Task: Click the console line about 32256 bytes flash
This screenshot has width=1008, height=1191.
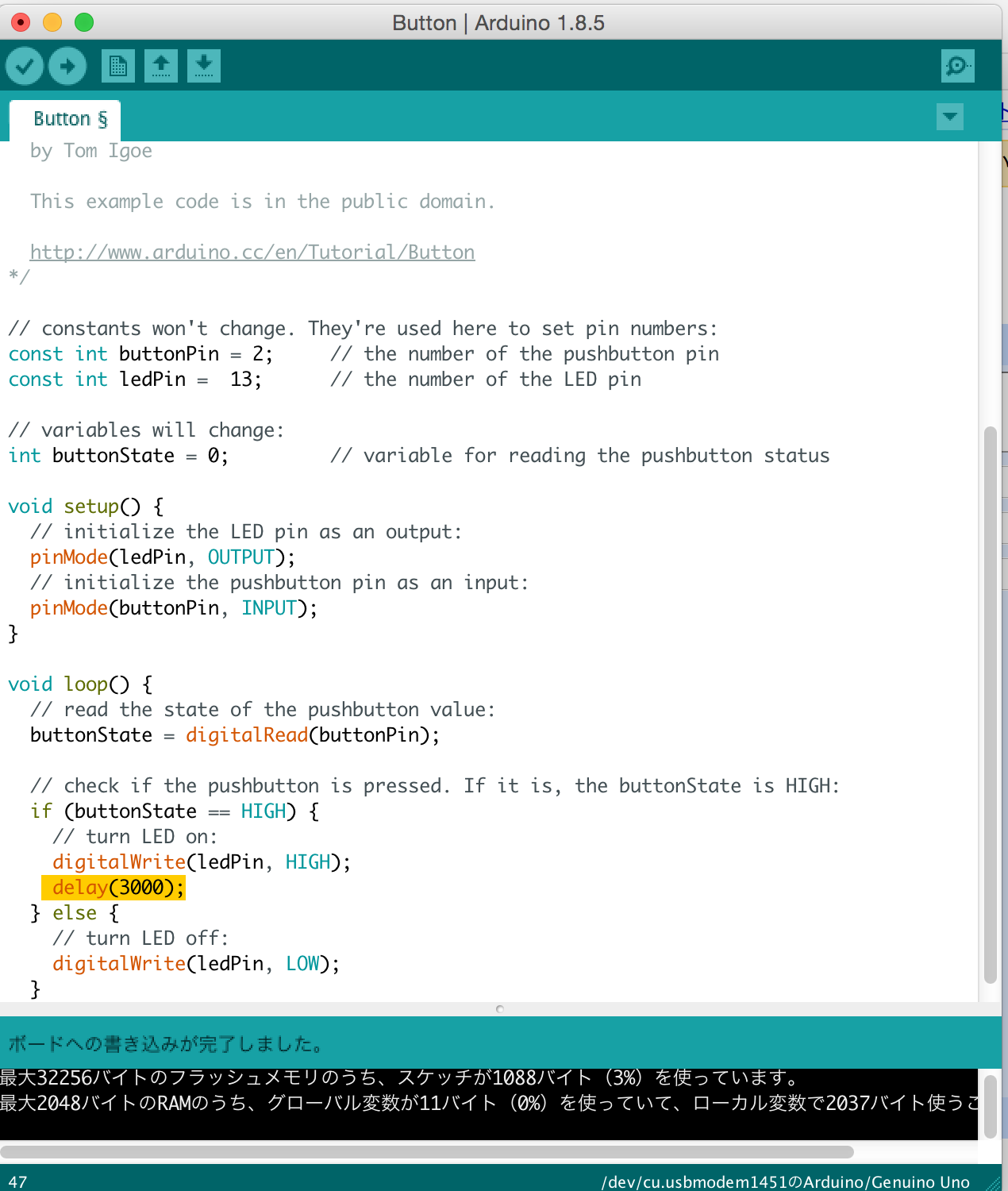Action: coord(400,1077)
